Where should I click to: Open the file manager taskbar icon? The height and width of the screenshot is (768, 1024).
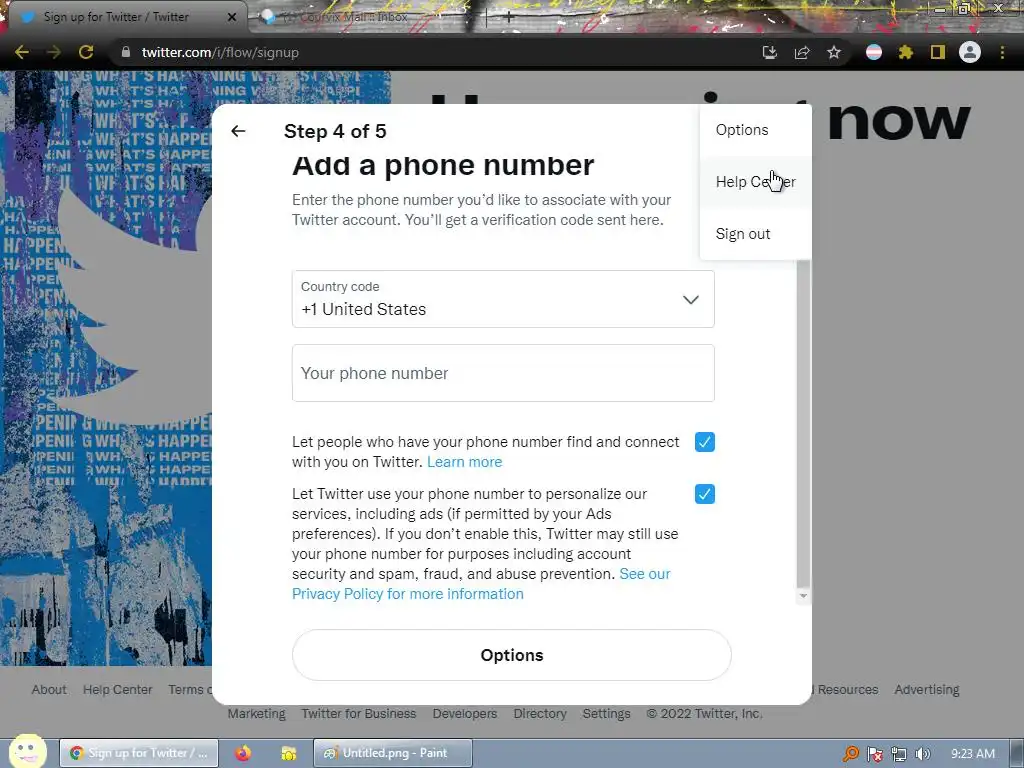tap(288, 753)
